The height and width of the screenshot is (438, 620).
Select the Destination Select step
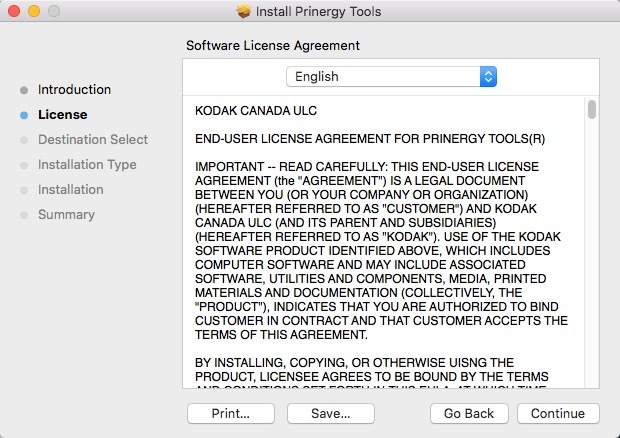tap(92, 140)
